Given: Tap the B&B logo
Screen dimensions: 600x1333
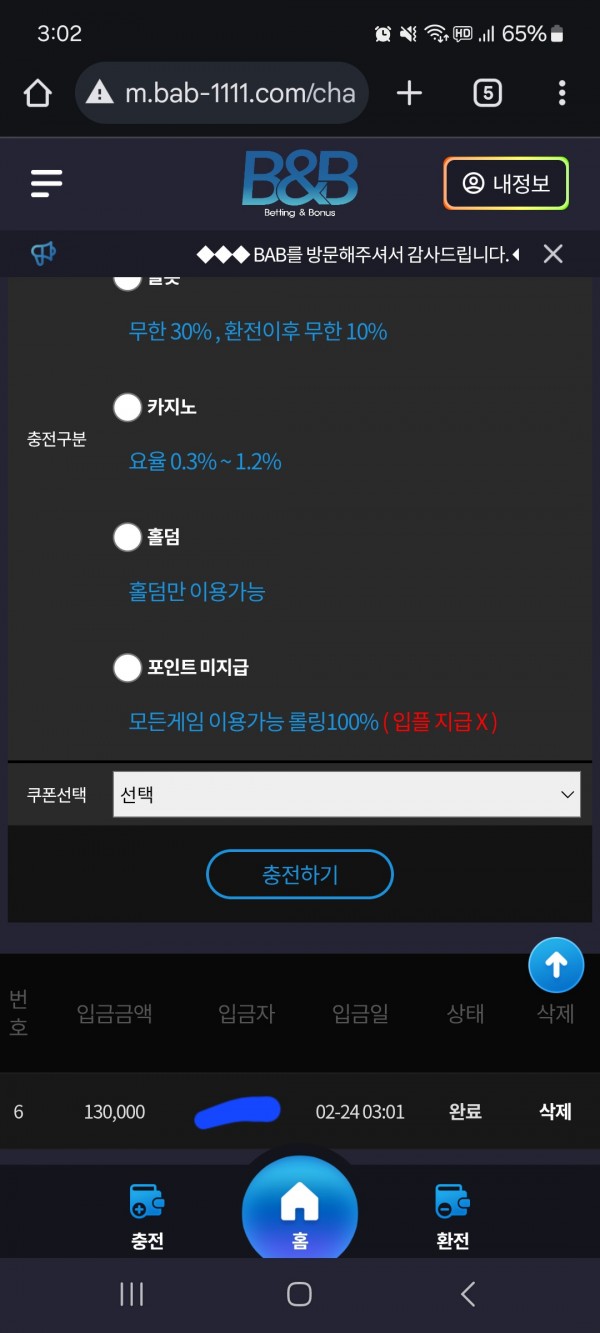Looking at the screenshot, I should (x=300, y=184).
